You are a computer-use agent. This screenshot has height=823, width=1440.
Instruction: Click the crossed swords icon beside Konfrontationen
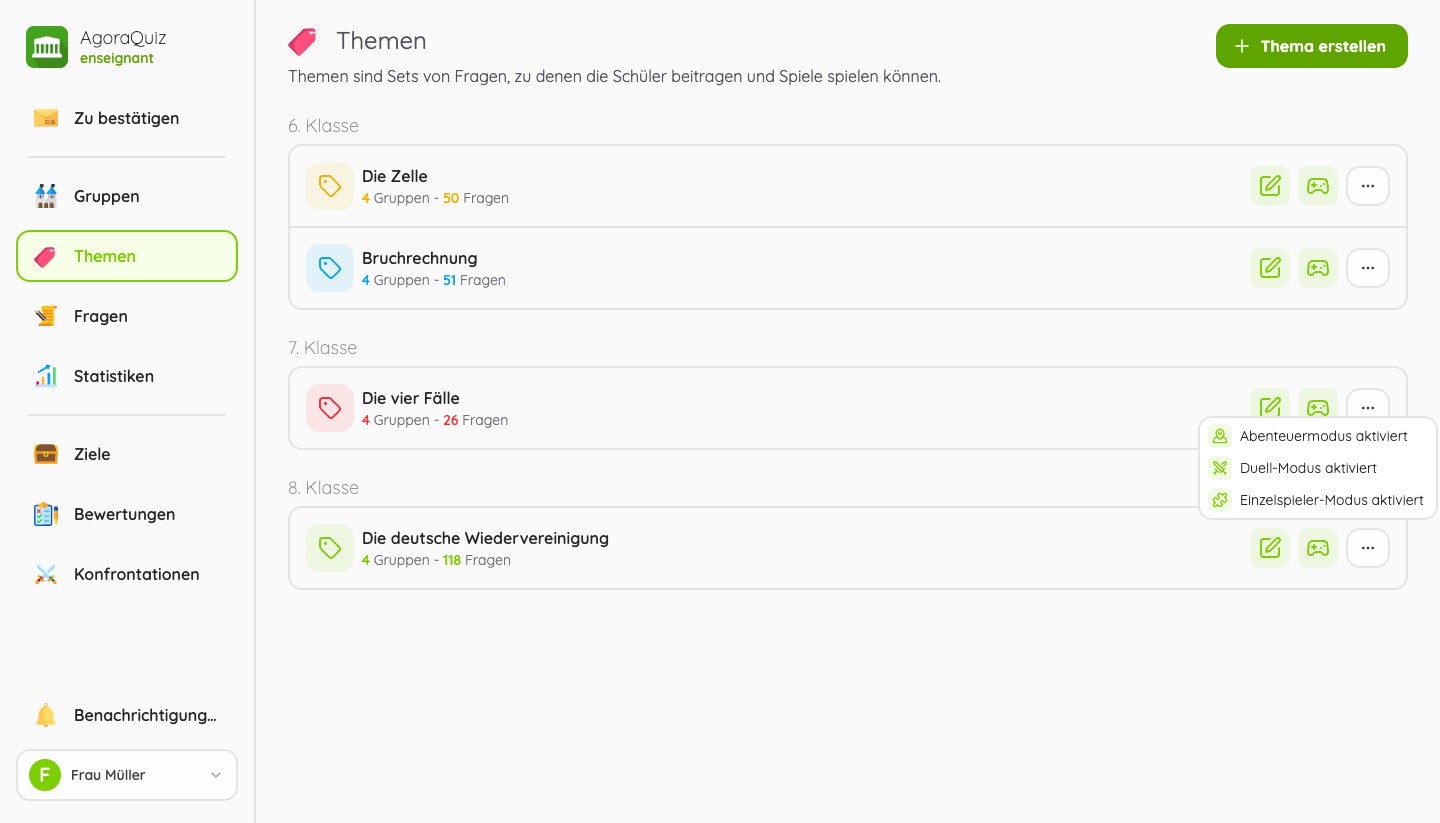[x=46, y=574]
